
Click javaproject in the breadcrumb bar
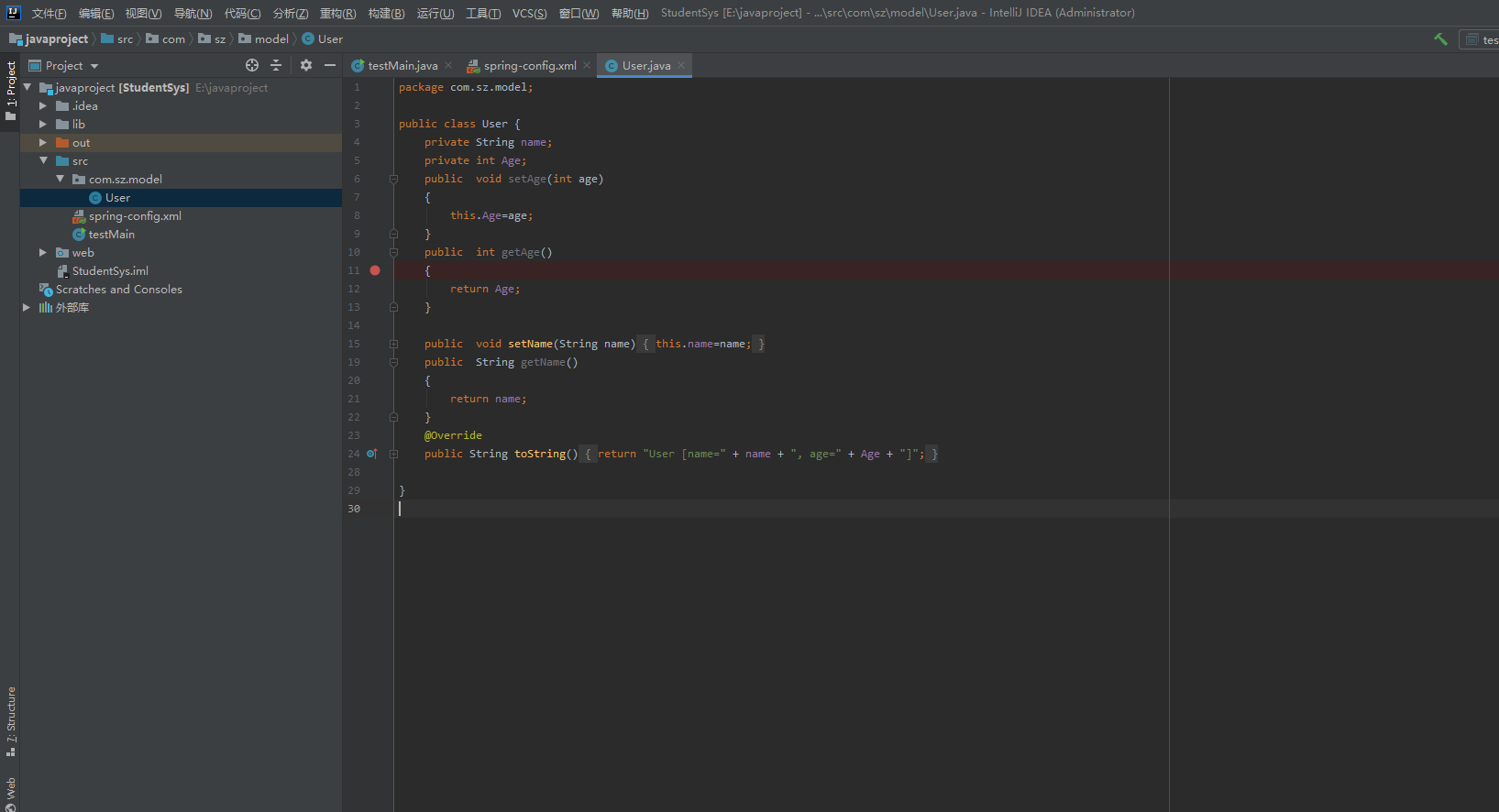pos(49,38)
